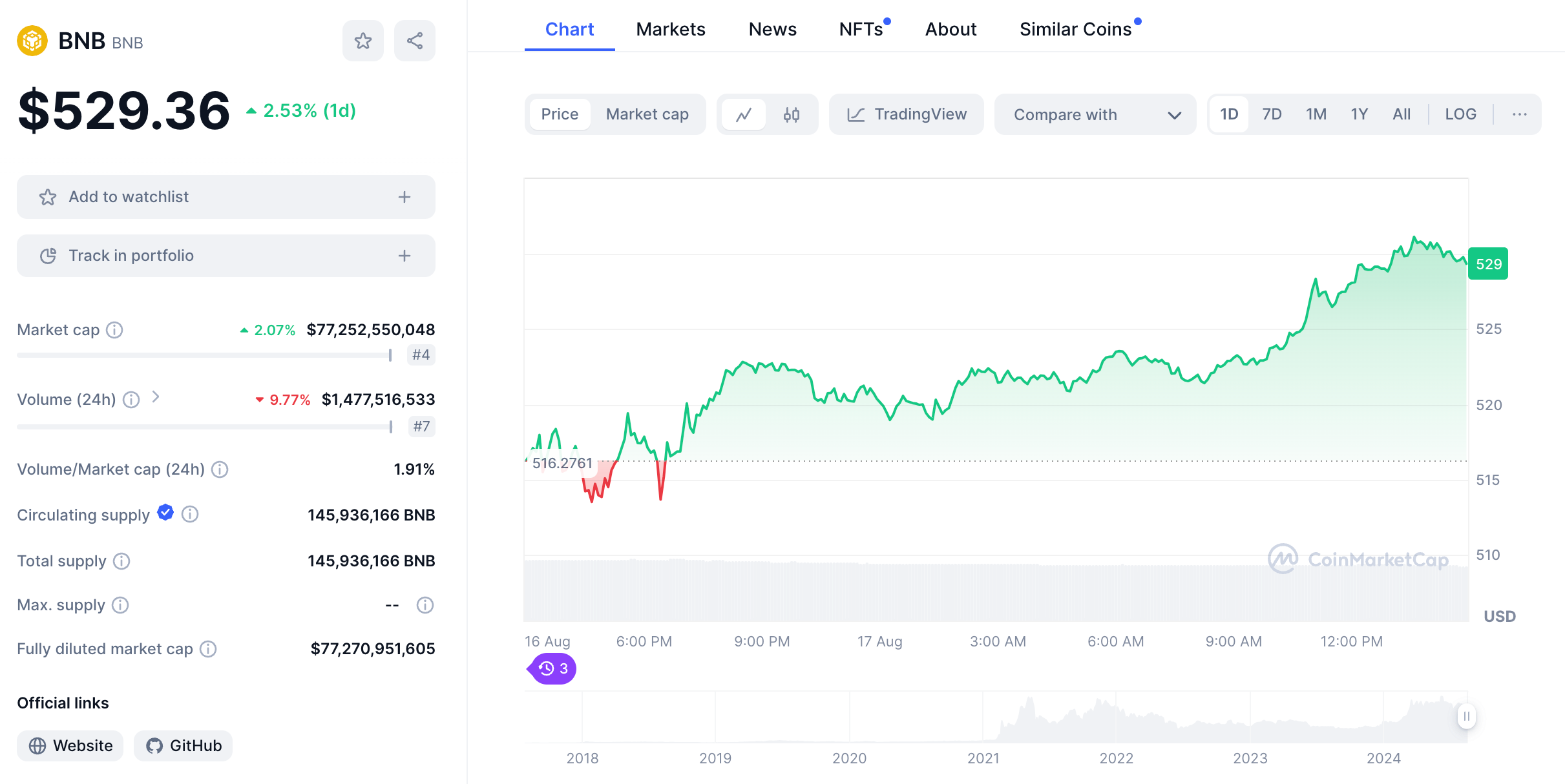Click the Market cap rank progress bar
The width and height of the screenshot is (1565, 784).
pos(204,355)
